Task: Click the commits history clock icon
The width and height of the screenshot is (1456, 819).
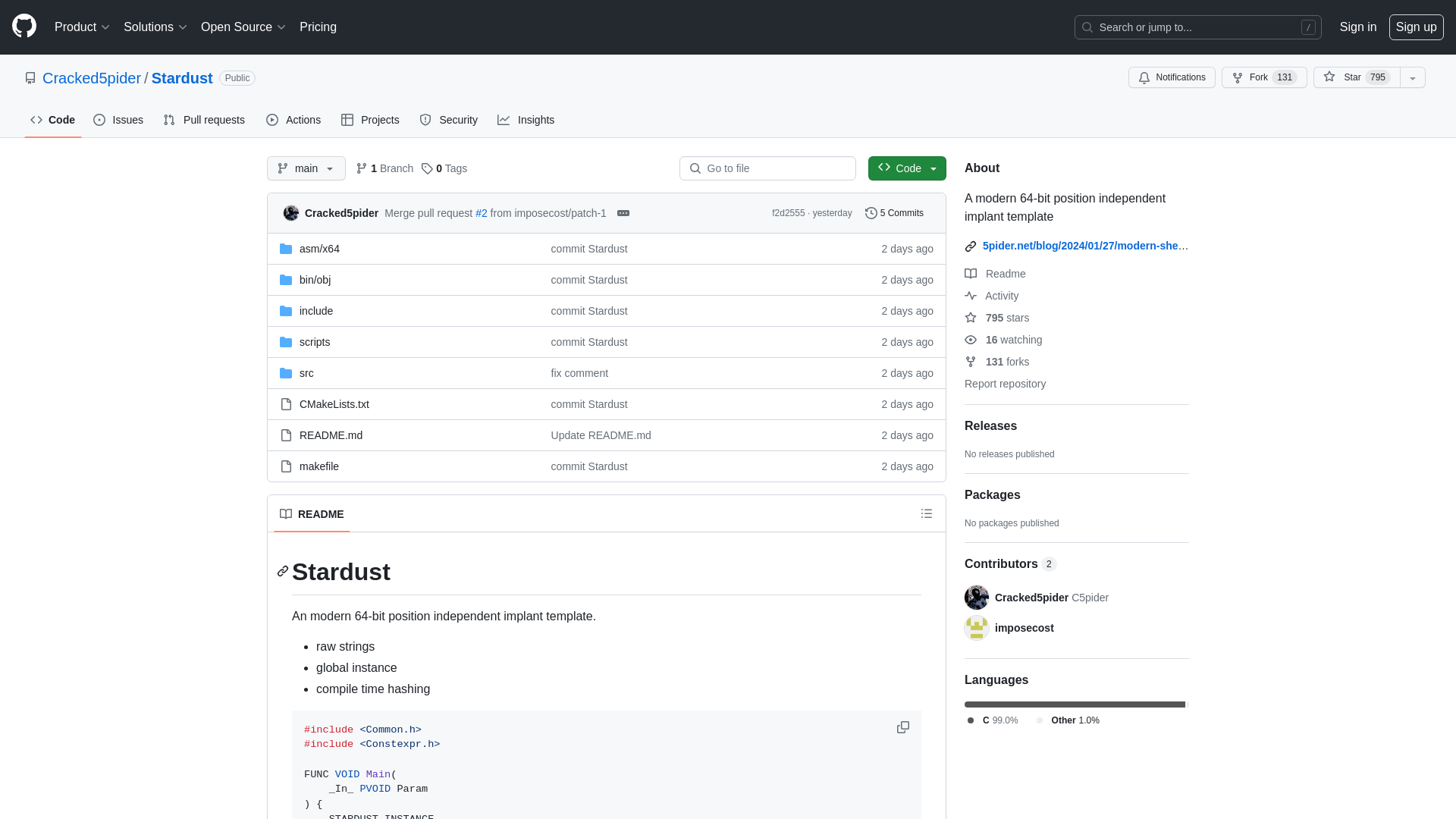Action: (871, 213)
